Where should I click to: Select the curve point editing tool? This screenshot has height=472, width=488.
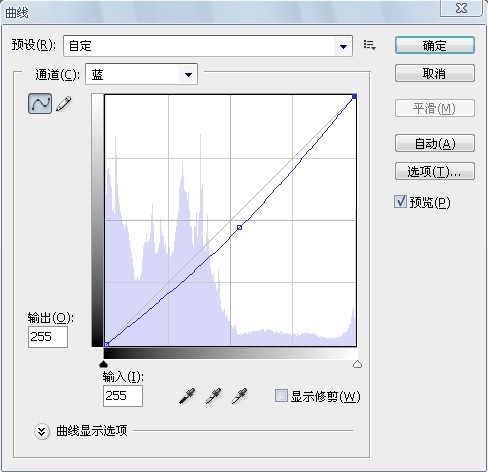coord(40,104)
